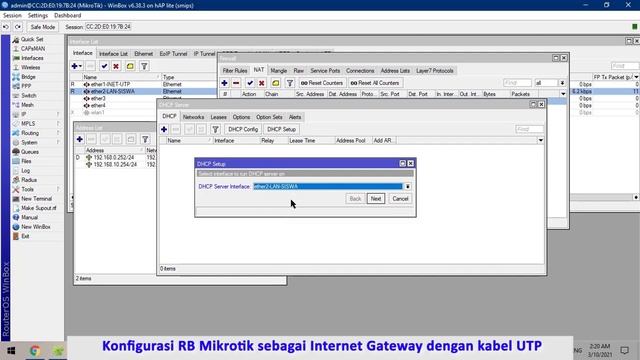640x360 pixels.
Task: Switch to Leases tab
Action: 218,117
